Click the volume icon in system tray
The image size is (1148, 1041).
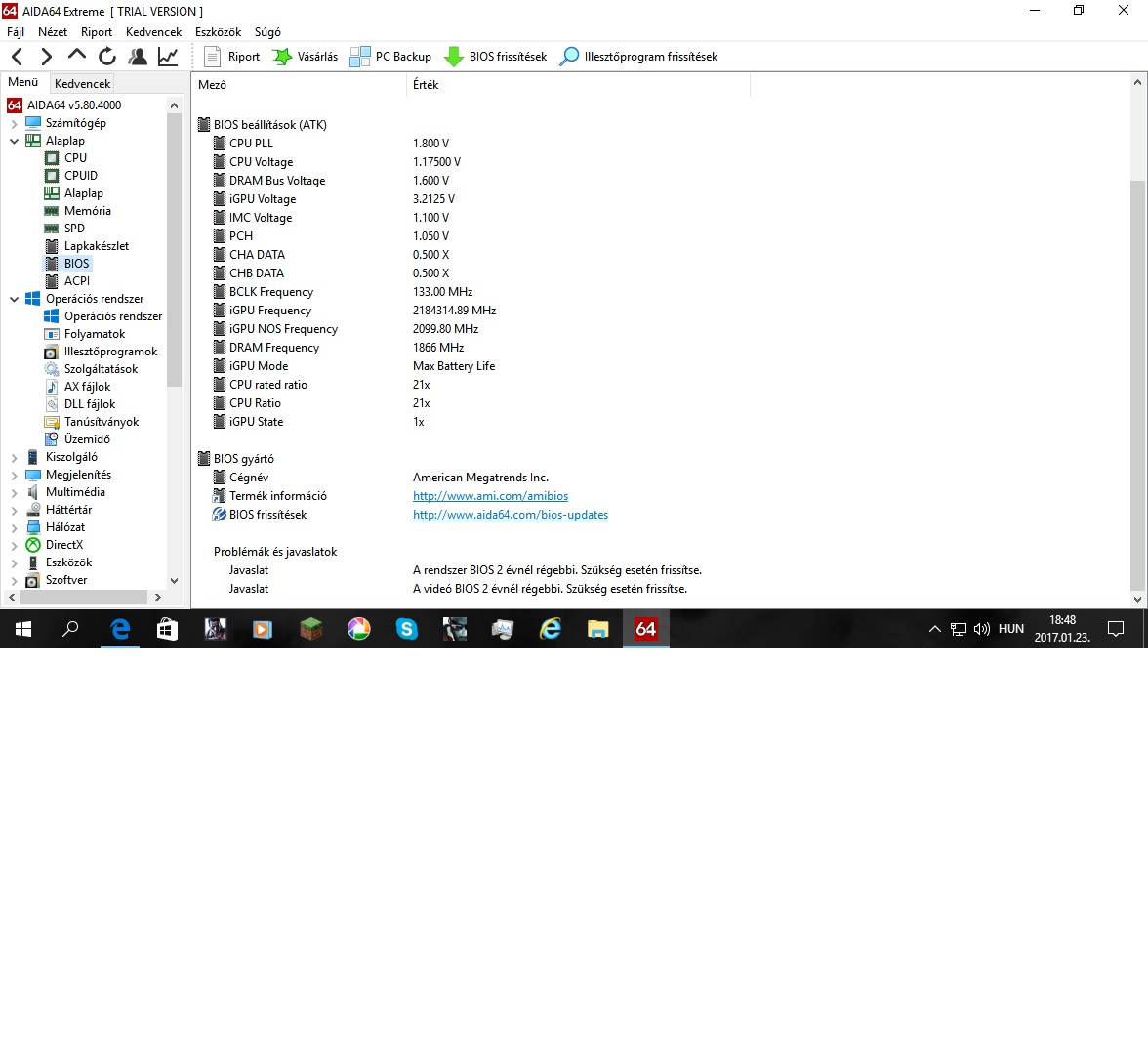point(982,629)
